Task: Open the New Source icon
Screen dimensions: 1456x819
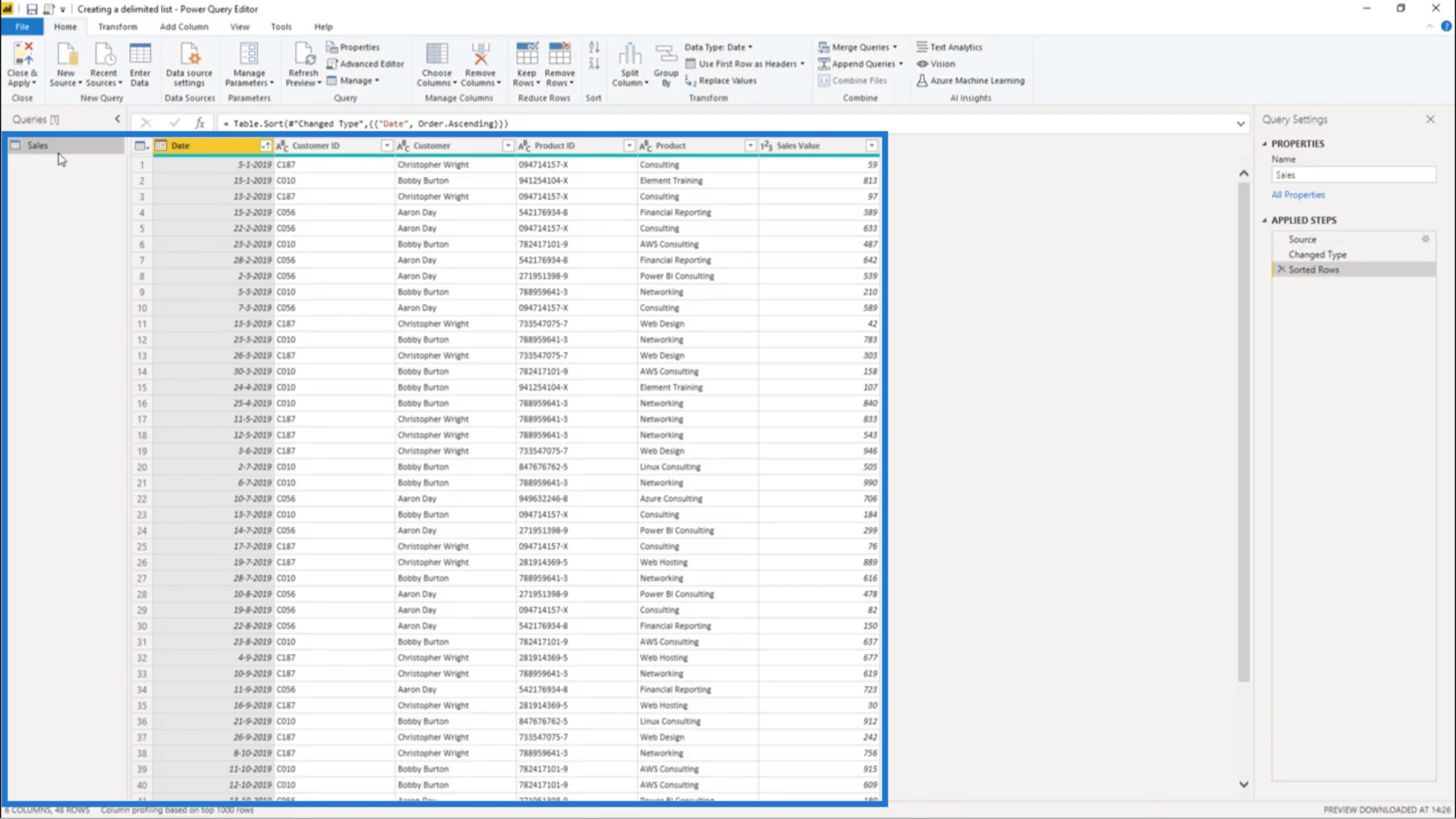Action: pyautogui.click(x=66, y=55)
